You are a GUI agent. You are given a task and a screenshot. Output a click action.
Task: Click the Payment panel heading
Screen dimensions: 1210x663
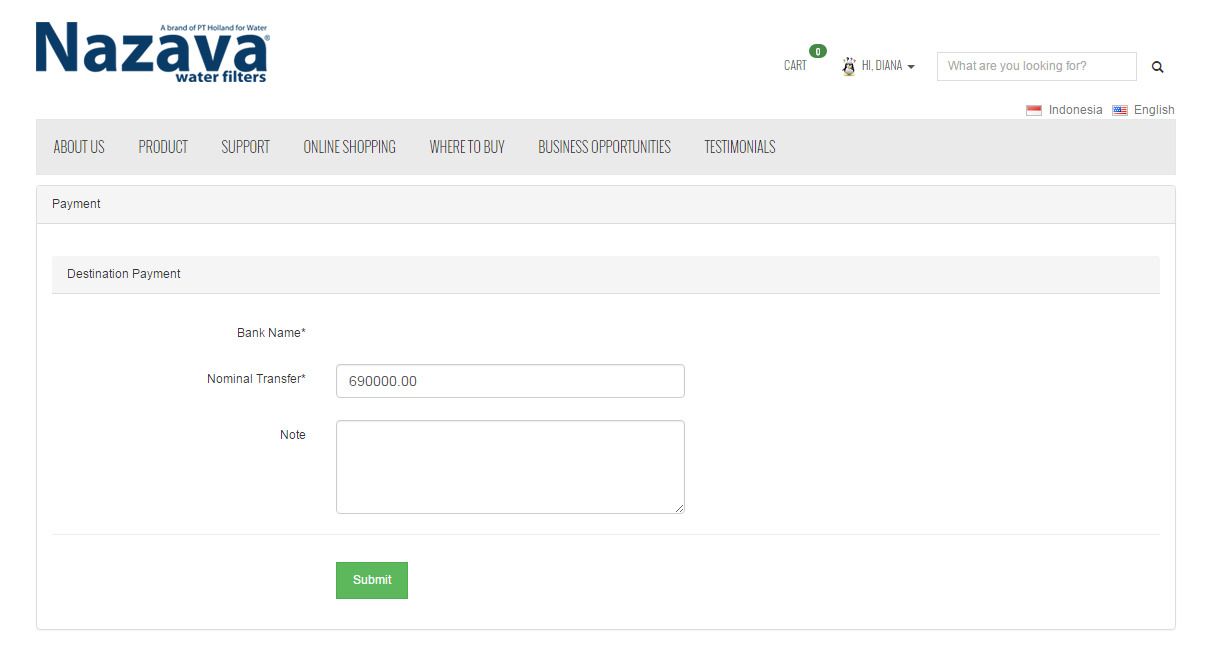click(x=606, y=204)
